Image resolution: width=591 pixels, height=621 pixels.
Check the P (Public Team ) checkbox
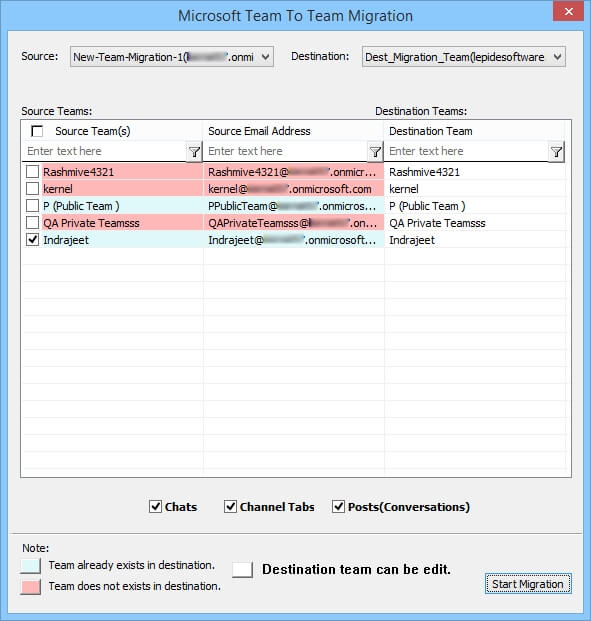coord(32,206)
